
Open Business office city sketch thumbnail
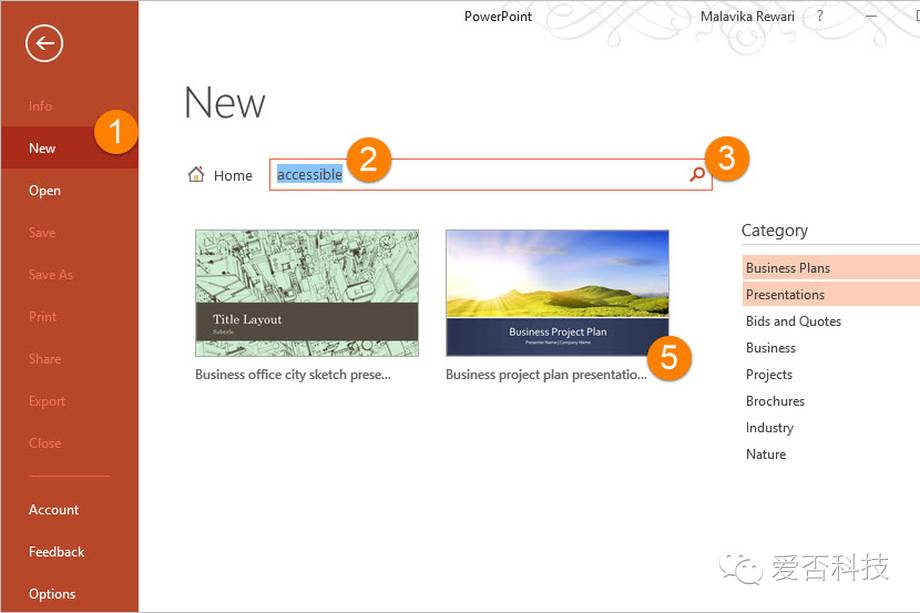pyautogui.click(x=307, y=293)
